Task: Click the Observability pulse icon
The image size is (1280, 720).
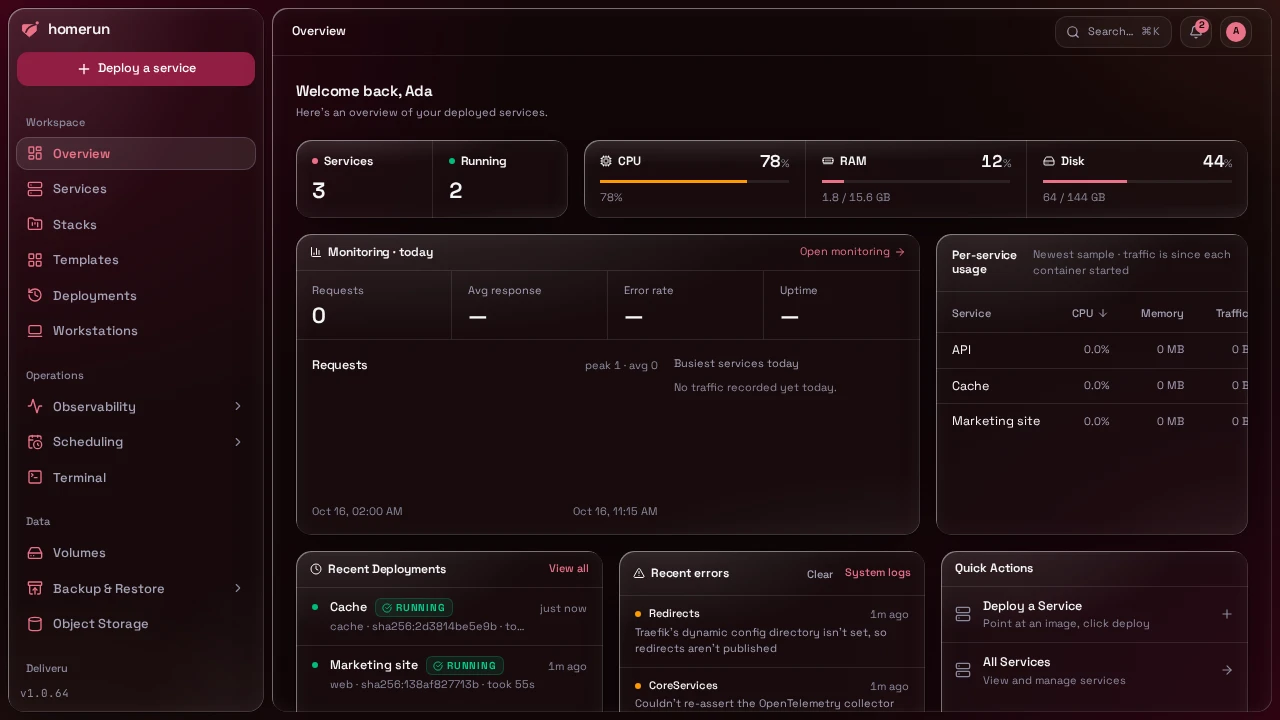Action: pyautogui.click(x=35, y=406)
